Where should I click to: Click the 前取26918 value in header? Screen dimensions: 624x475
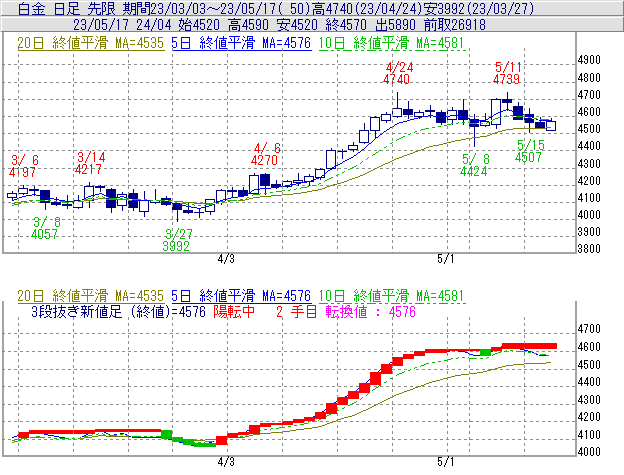pos(454,25)
